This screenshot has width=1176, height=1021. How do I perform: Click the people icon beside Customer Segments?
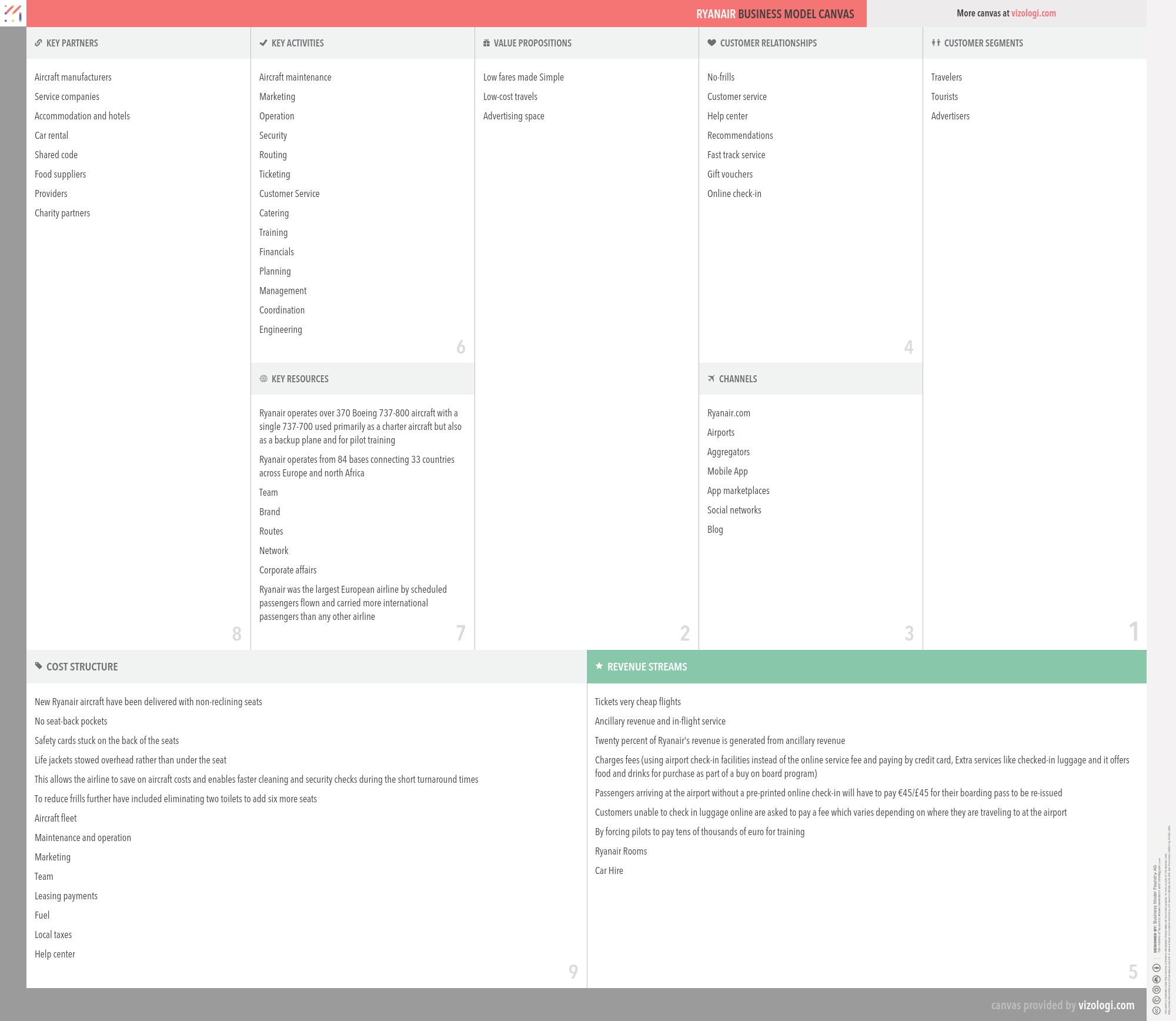[936, 43]
